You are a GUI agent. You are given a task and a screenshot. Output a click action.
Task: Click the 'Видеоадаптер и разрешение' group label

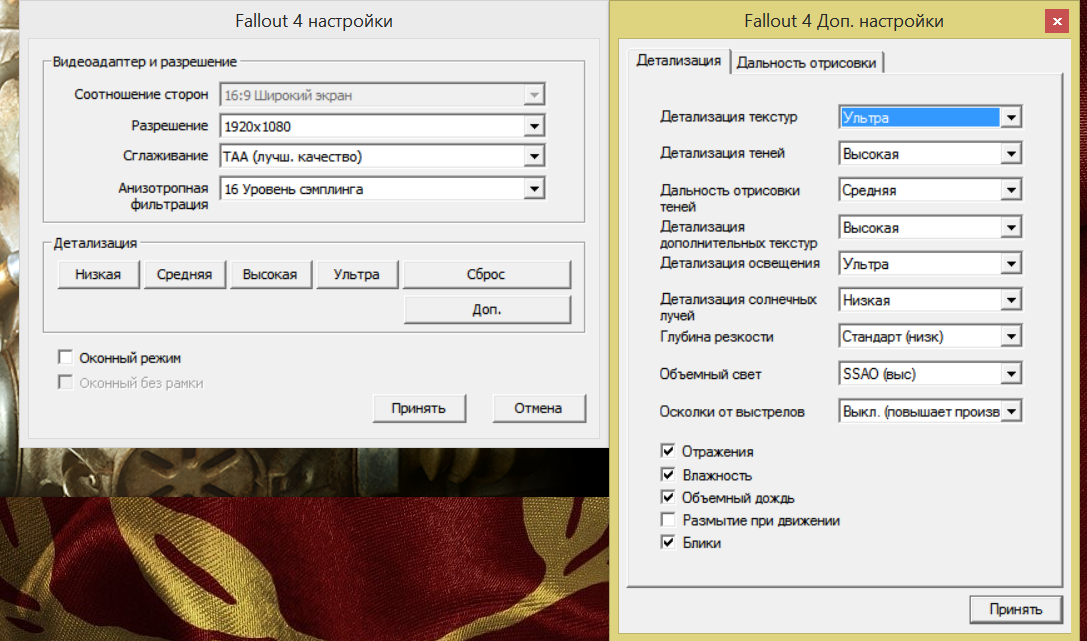pos(145,62)
